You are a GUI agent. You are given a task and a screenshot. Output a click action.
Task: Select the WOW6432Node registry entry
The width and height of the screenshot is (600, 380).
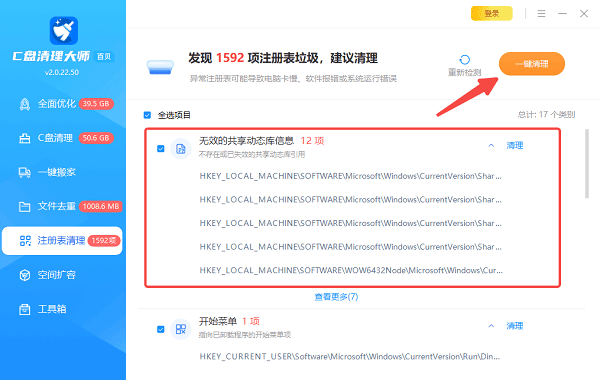tap(351, 271)
